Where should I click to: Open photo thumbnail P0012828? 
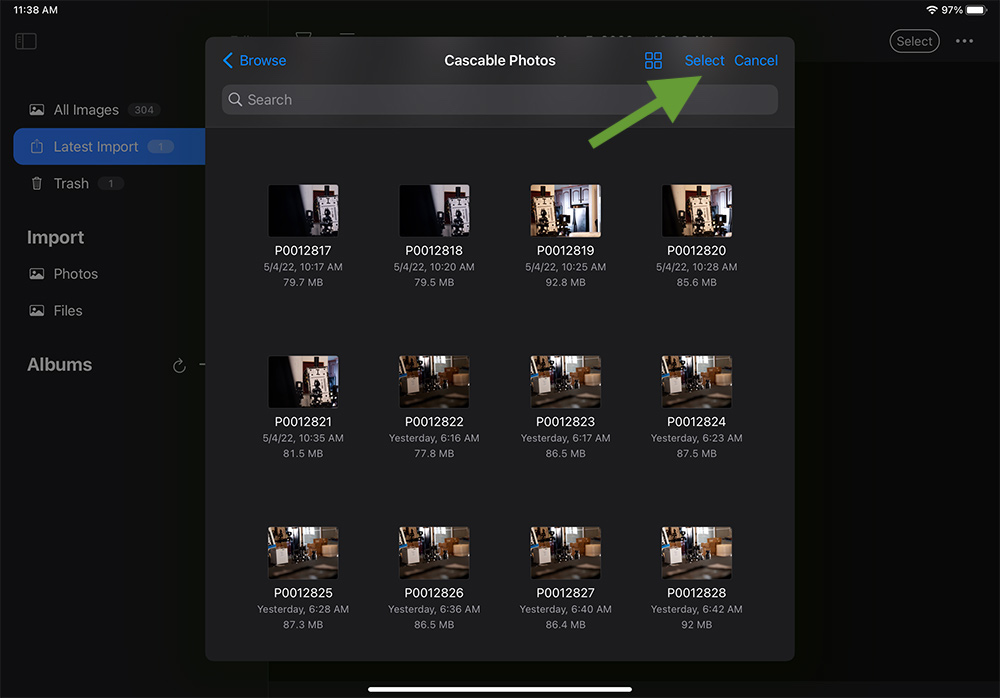[696, 553]
